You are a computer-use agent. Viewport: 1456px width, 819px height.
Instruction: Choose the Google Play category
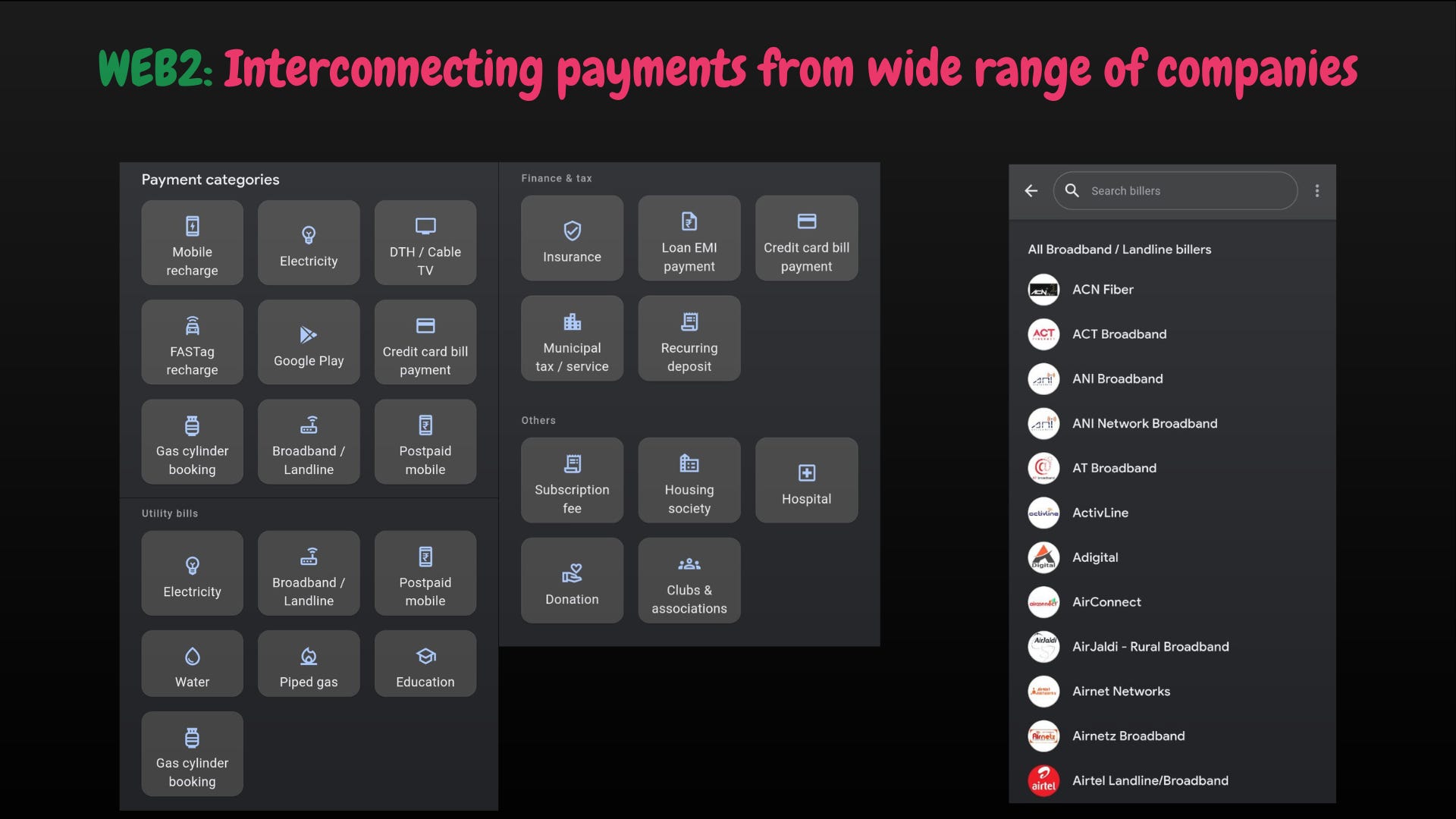[309, 342]
